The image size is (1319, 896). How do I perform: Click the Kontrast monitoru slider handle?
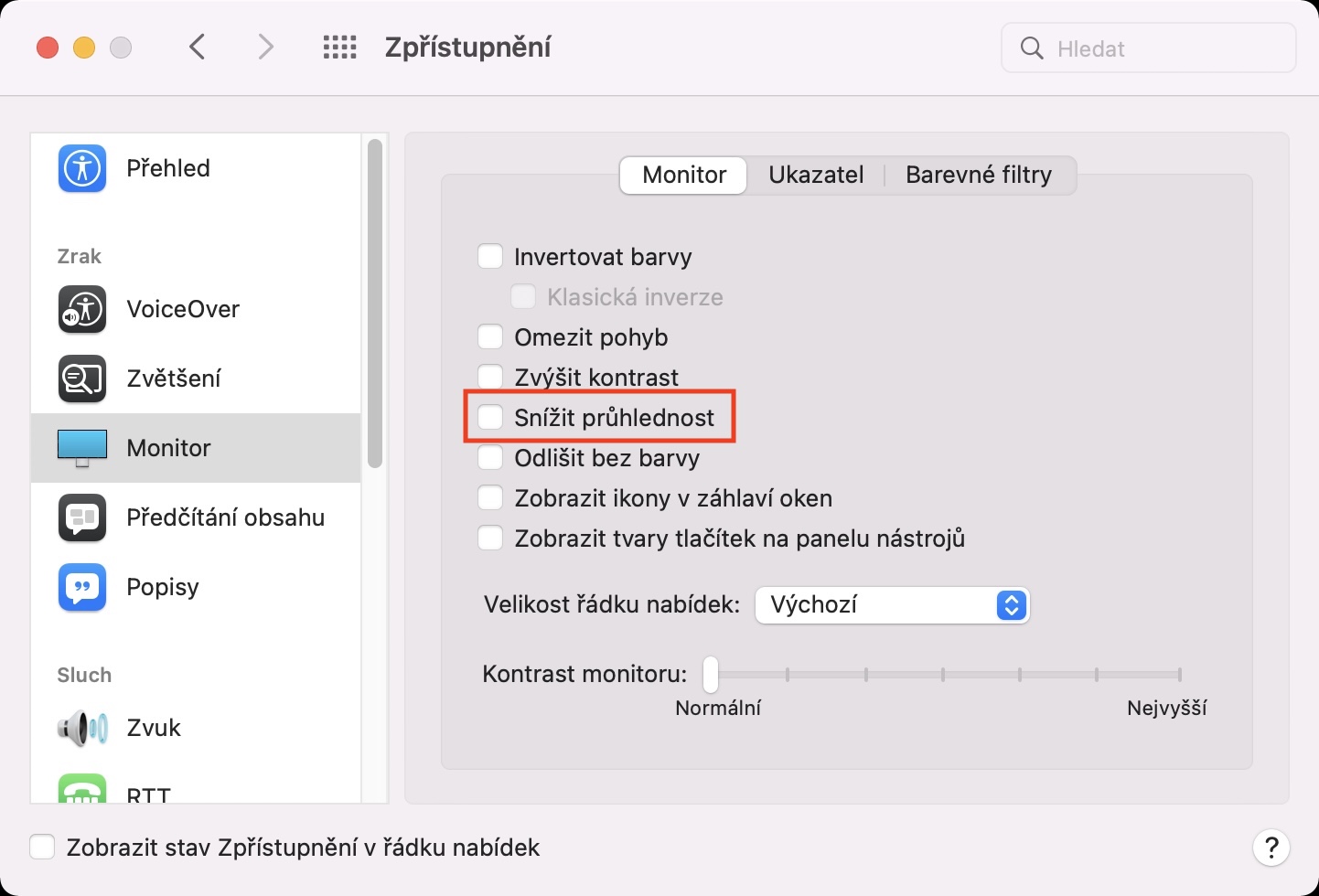point(711,676)
